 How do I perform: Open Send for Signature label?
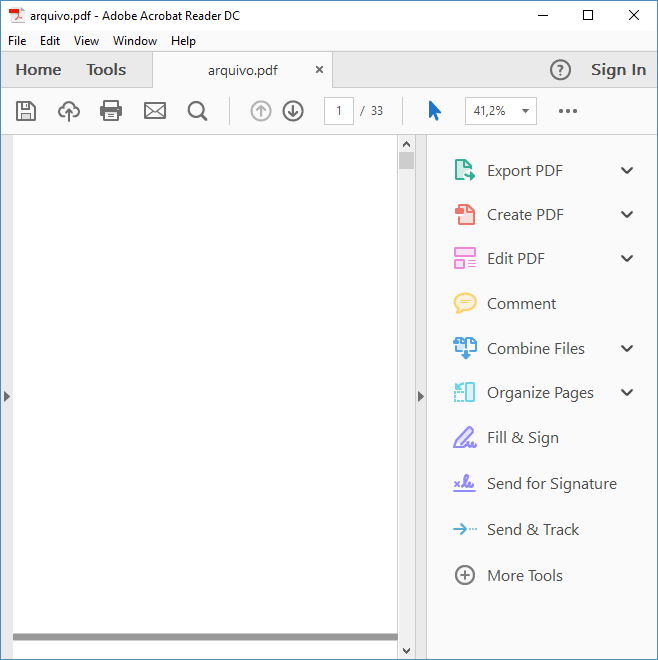click(551, 483)
